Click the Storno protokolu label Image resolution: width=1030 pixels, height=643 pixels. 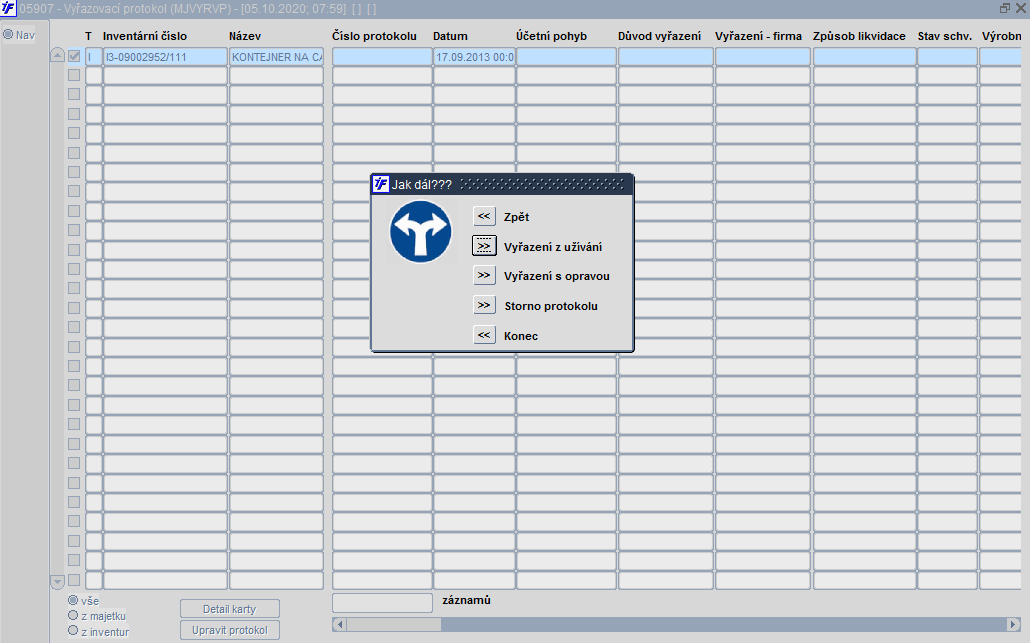551,306
